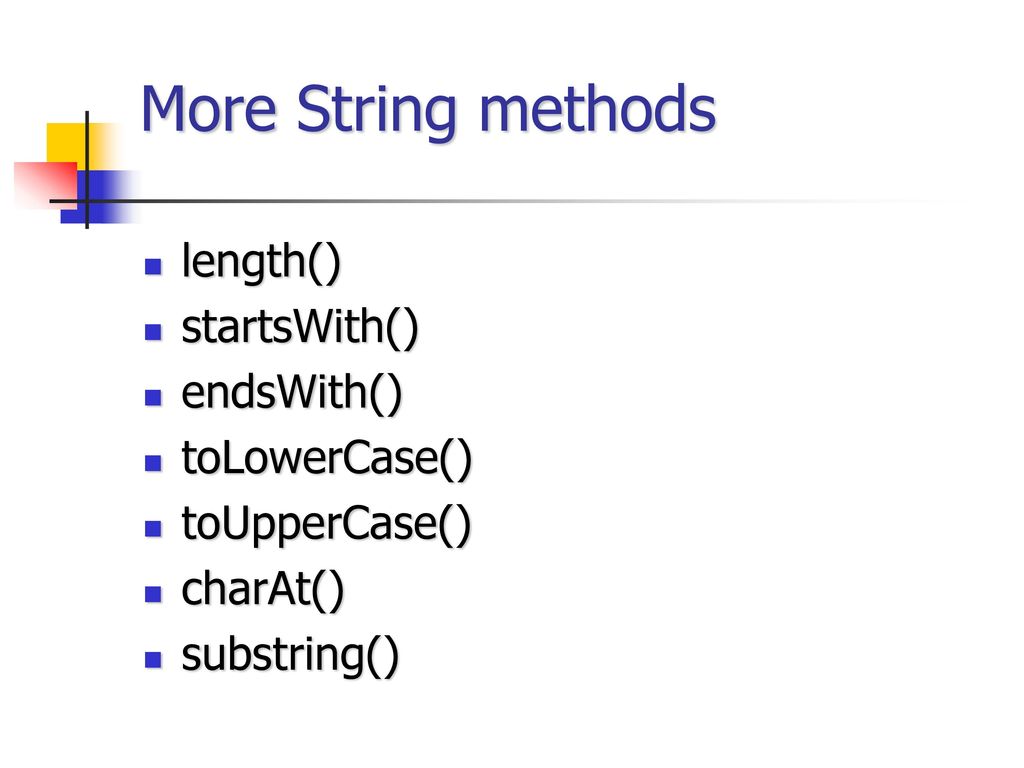Click the slide title More String methods
This screenshot has height=768, width=1024.
(x=428, y=110)
